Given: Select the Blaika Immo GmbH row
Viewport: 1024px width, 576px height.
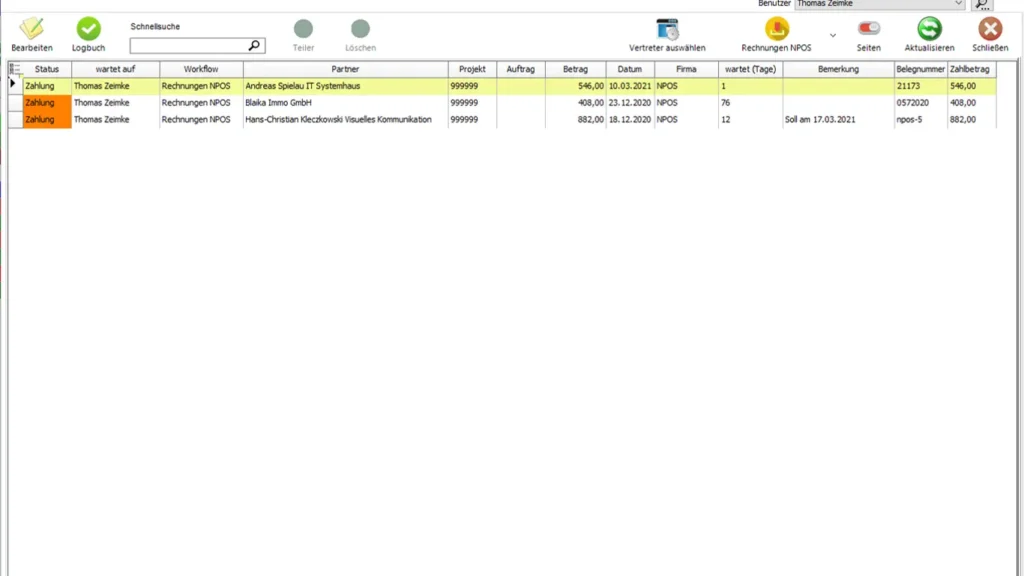Looking at the screenshot, I should tap(345, 103).
